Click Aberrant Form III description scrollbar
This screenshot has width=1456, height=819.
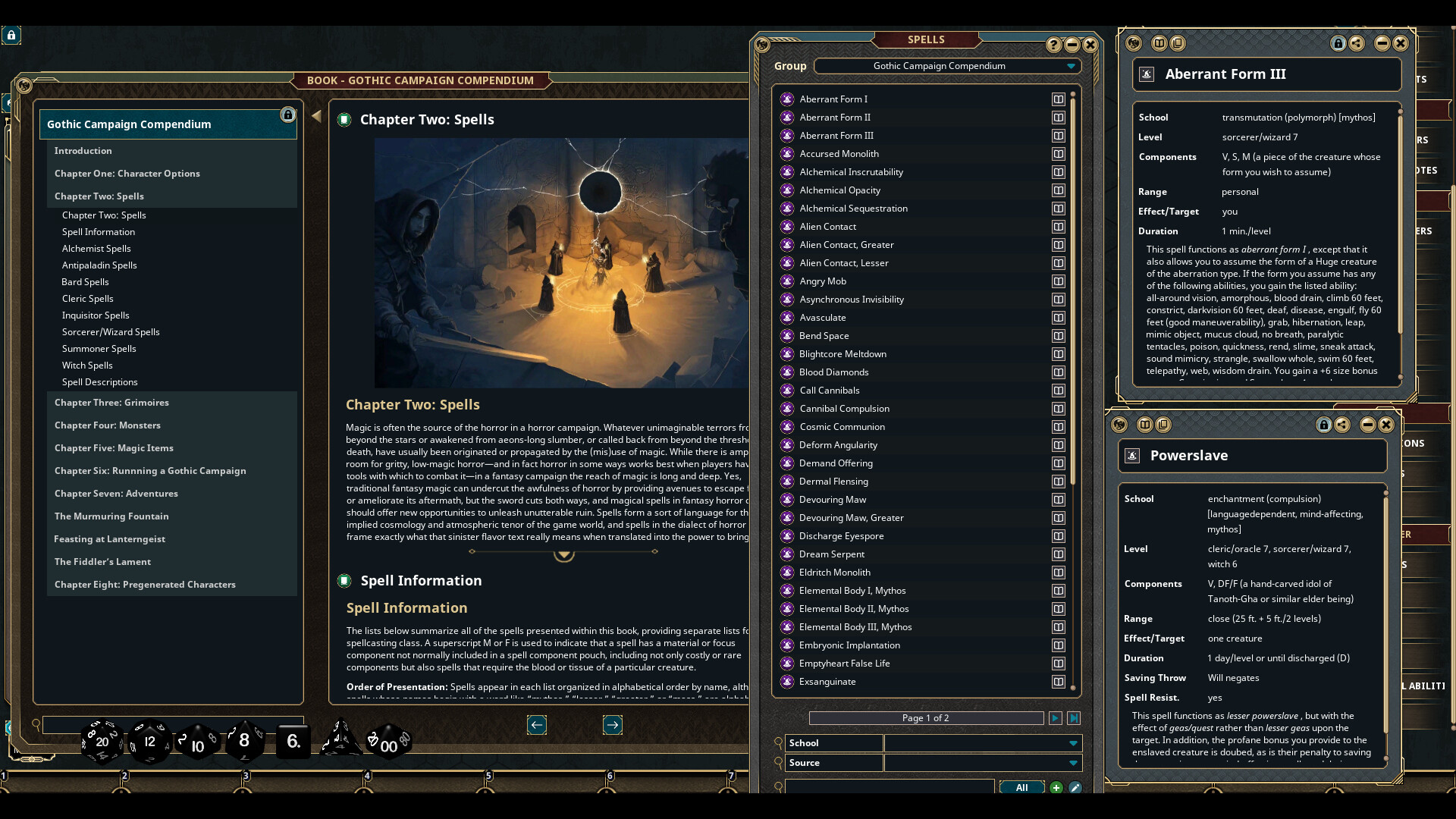click(x=1400, y=224)
